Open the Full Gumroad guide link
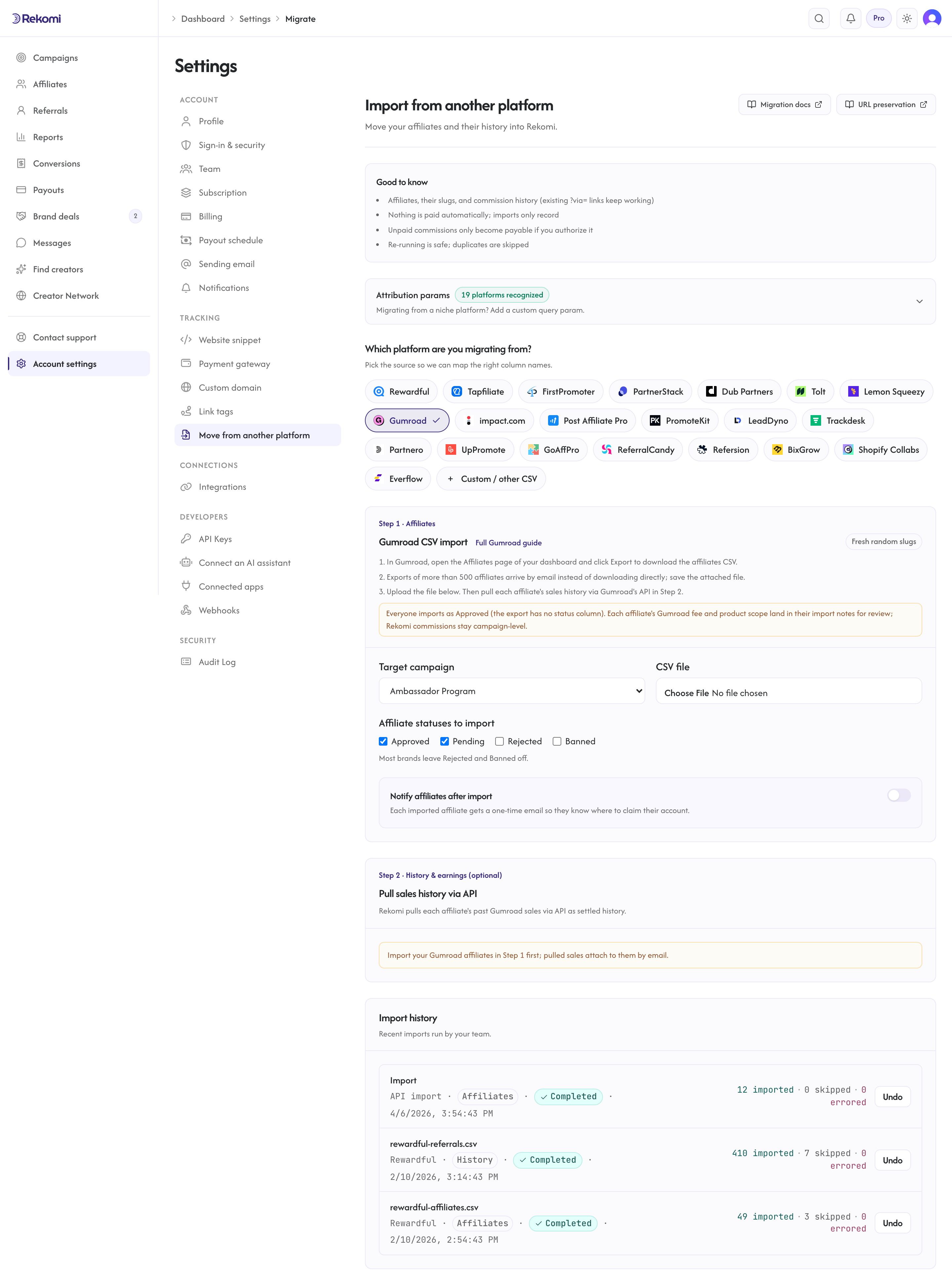952x1285 pixels. coord(508,543)
